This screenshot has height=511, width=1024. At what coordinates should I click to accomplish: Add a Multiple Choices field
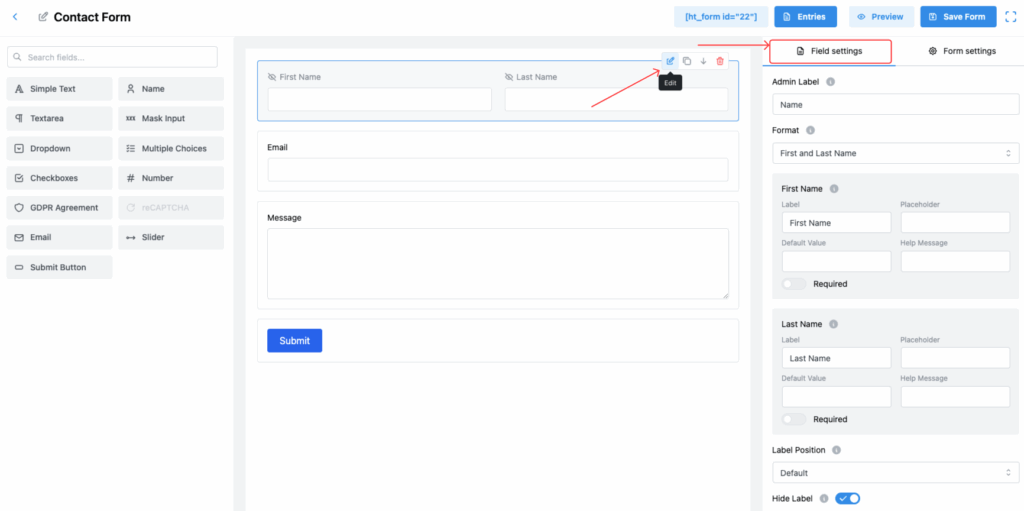coord(171,148)
